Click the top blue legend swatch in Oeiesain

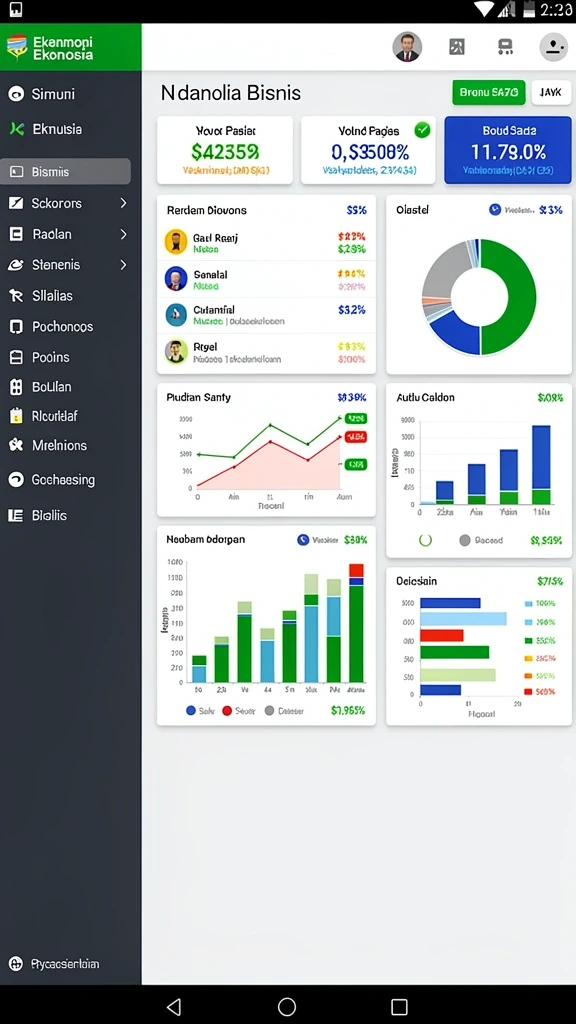(x=529, y=604)
